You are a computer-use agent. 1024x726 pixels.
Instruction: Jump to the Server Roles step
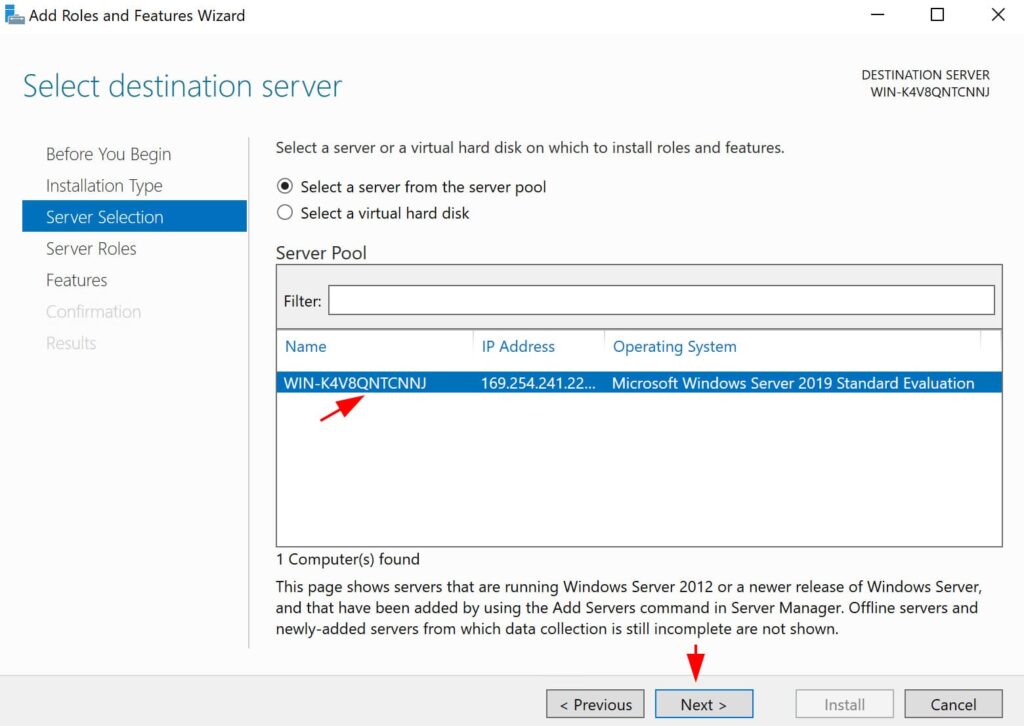pos(91,248)
